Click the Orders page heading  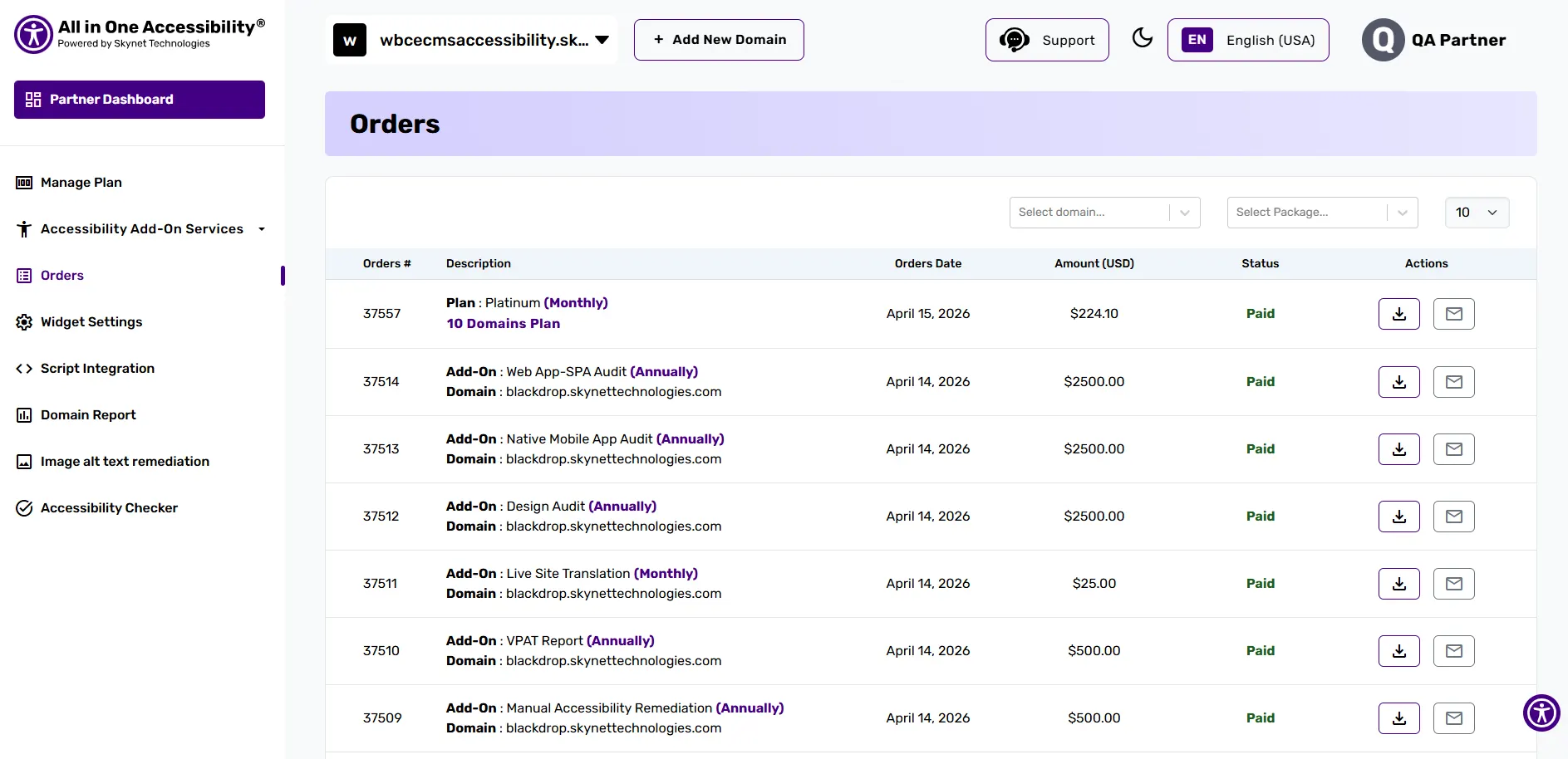pyautogui.click(x=395, y=124)
